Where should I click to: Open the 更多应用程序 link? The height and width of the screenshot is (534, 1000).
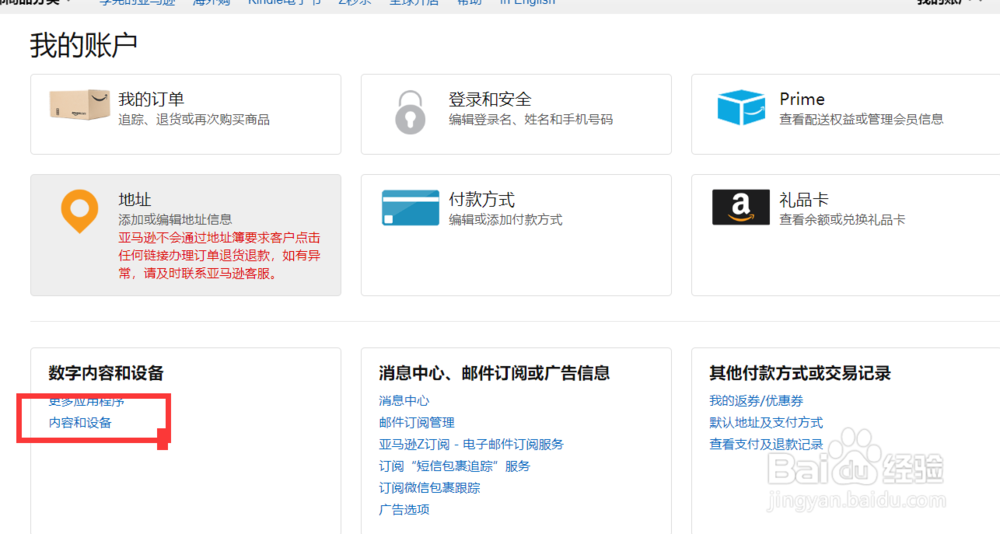coord(87,401)
